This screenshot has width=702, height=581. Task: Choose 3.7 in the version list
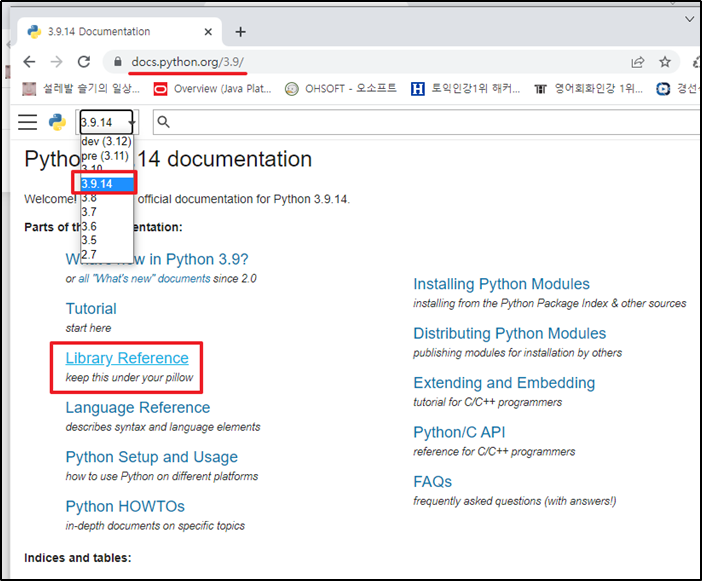(107, 212)
